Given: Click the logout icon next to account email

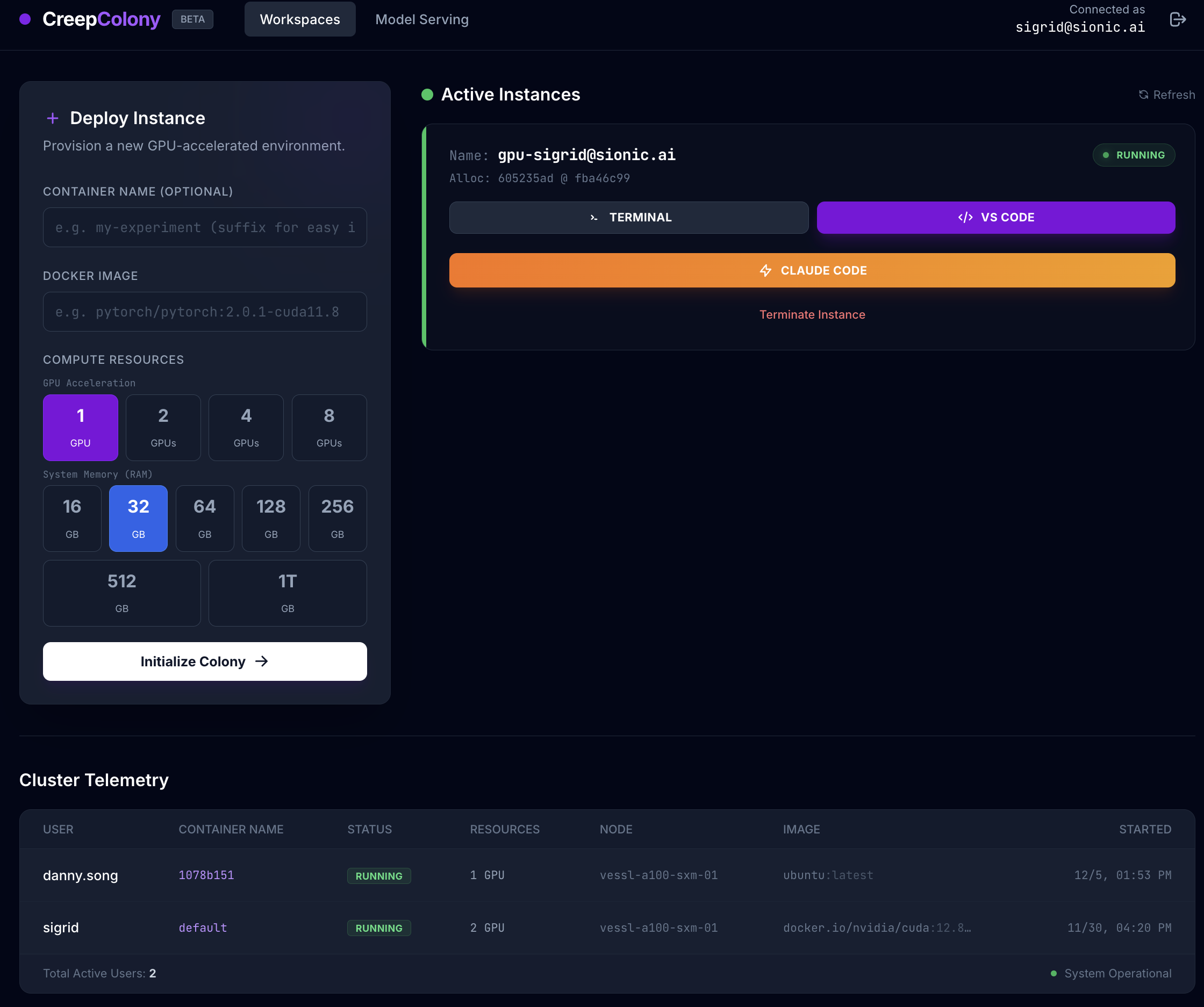Looking at the screenshot, I should 1177,19.
